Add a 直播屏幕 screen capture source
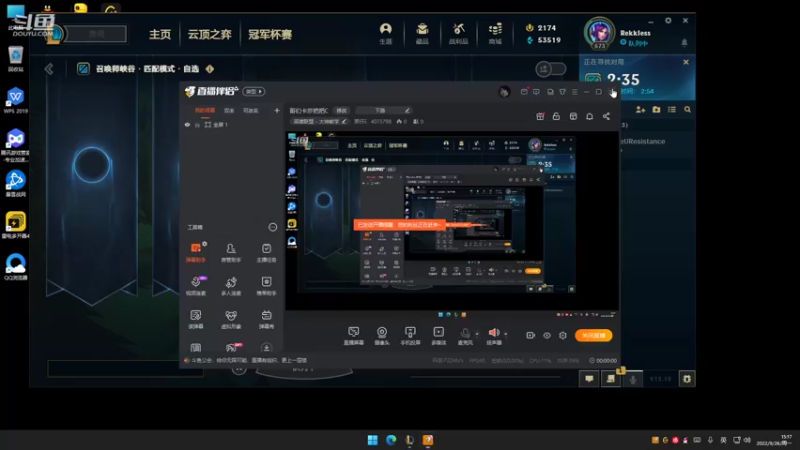Viewport: 800px width, 450px height. 354,336
